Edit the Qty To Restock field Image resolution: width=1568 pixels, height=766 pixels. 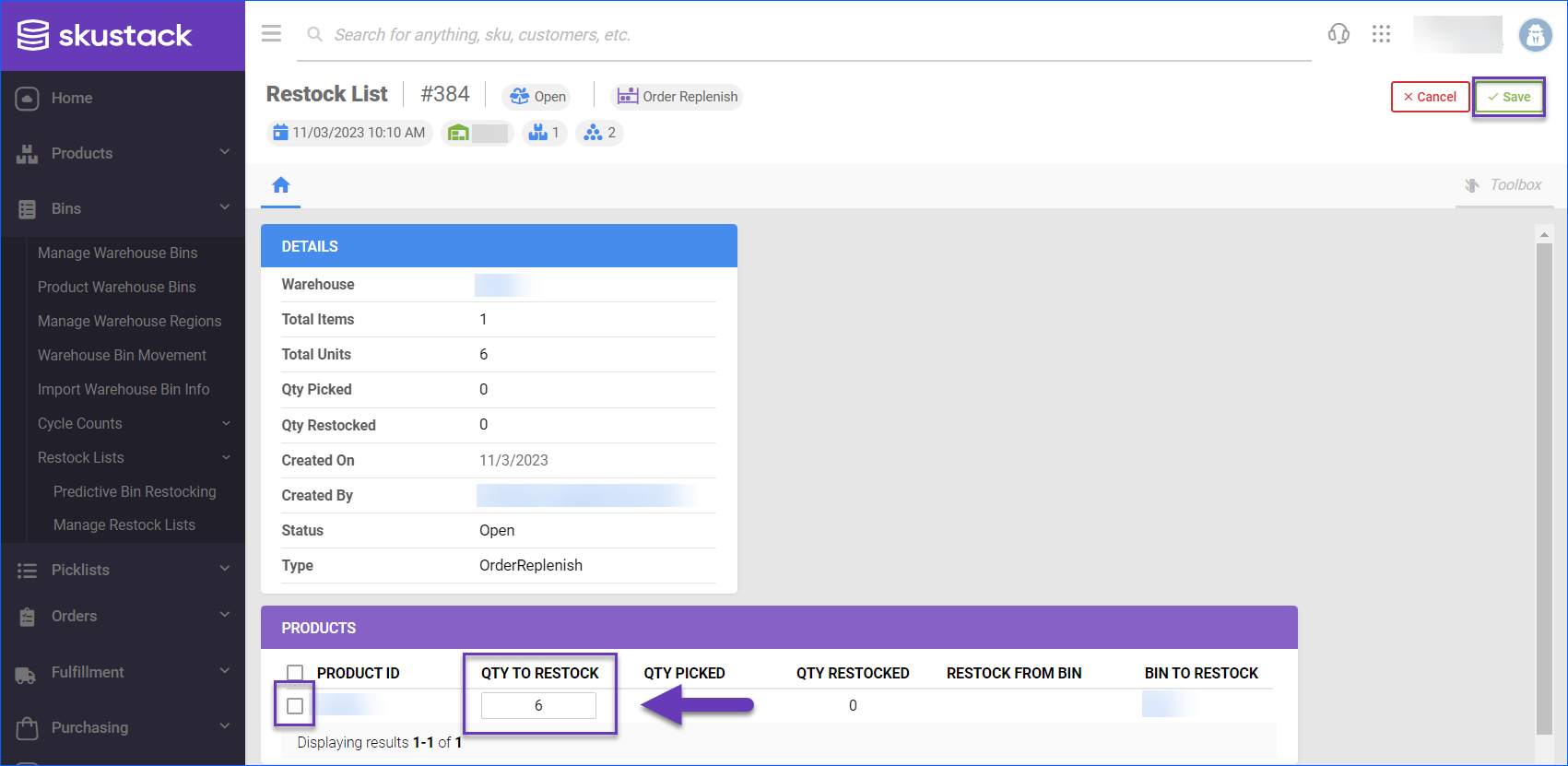[x=538, y=706]
